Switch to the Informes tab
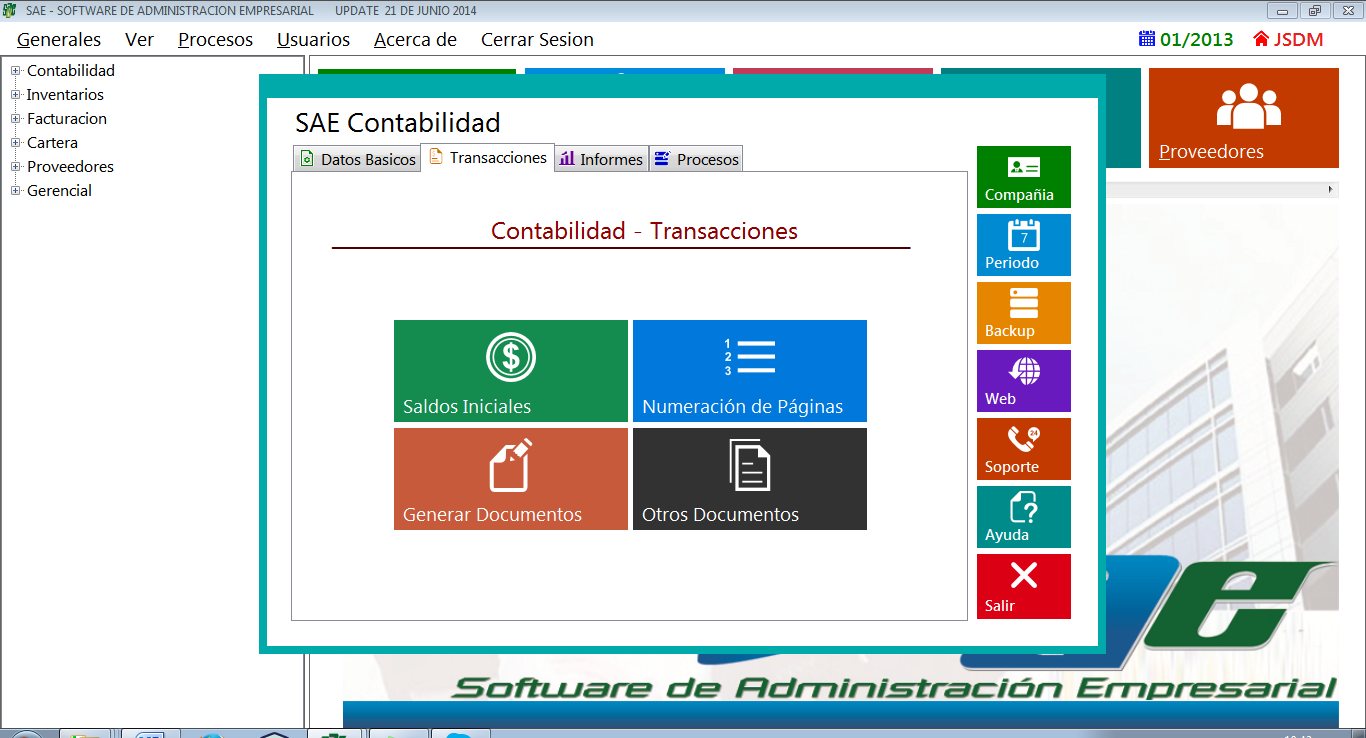Image resolution: width=1366 pixels, height=738 pixels. 601,159
